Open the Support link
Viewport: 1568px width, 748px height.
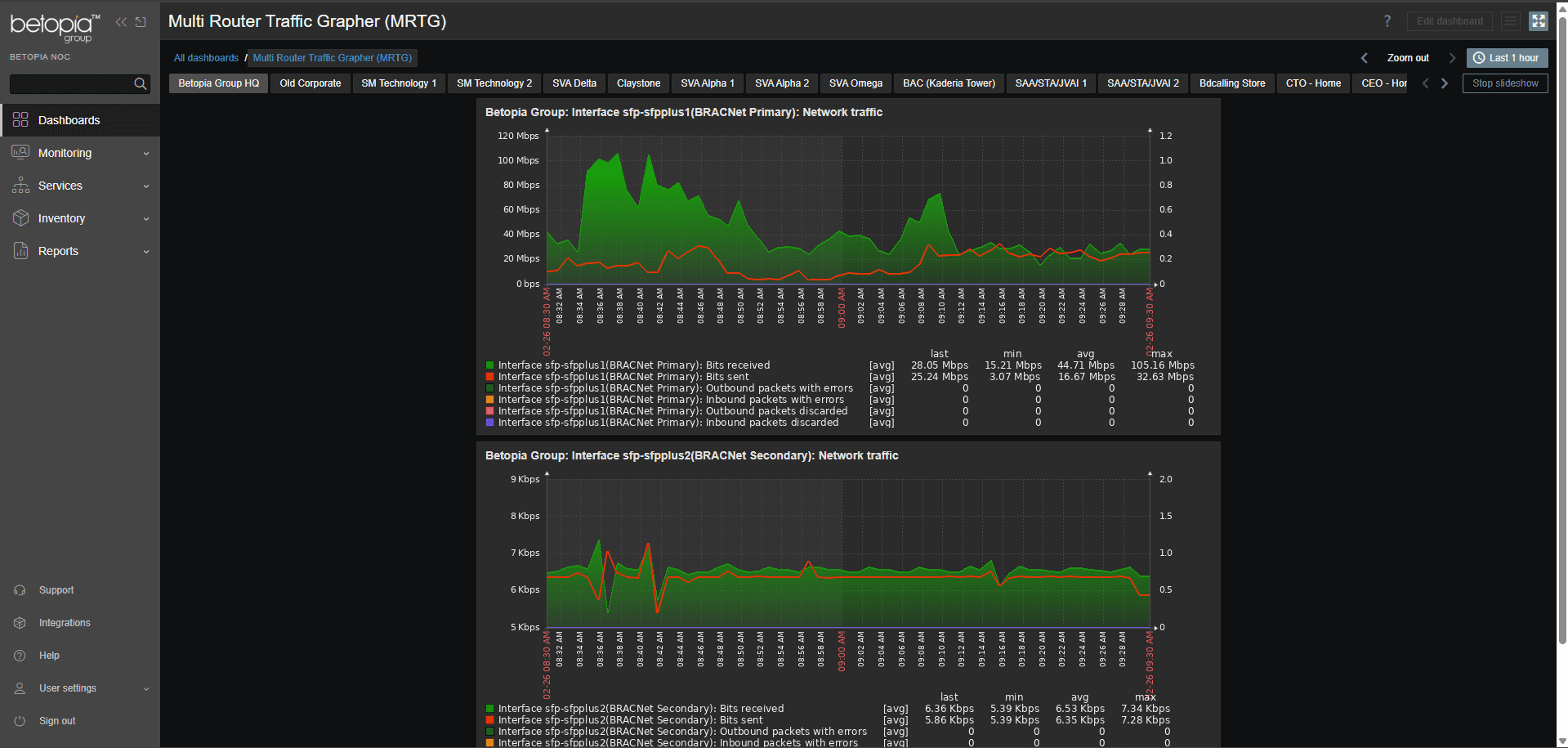[x=56, y=590]
